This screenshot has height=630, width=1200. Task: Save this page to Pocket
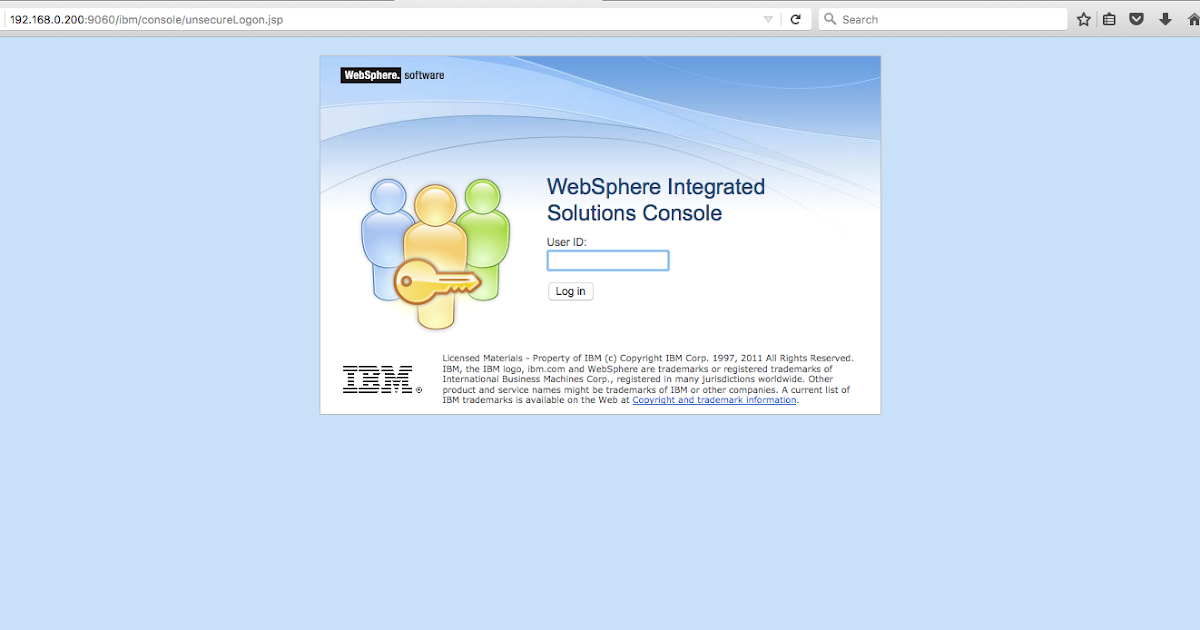(x=1137, y=18)
